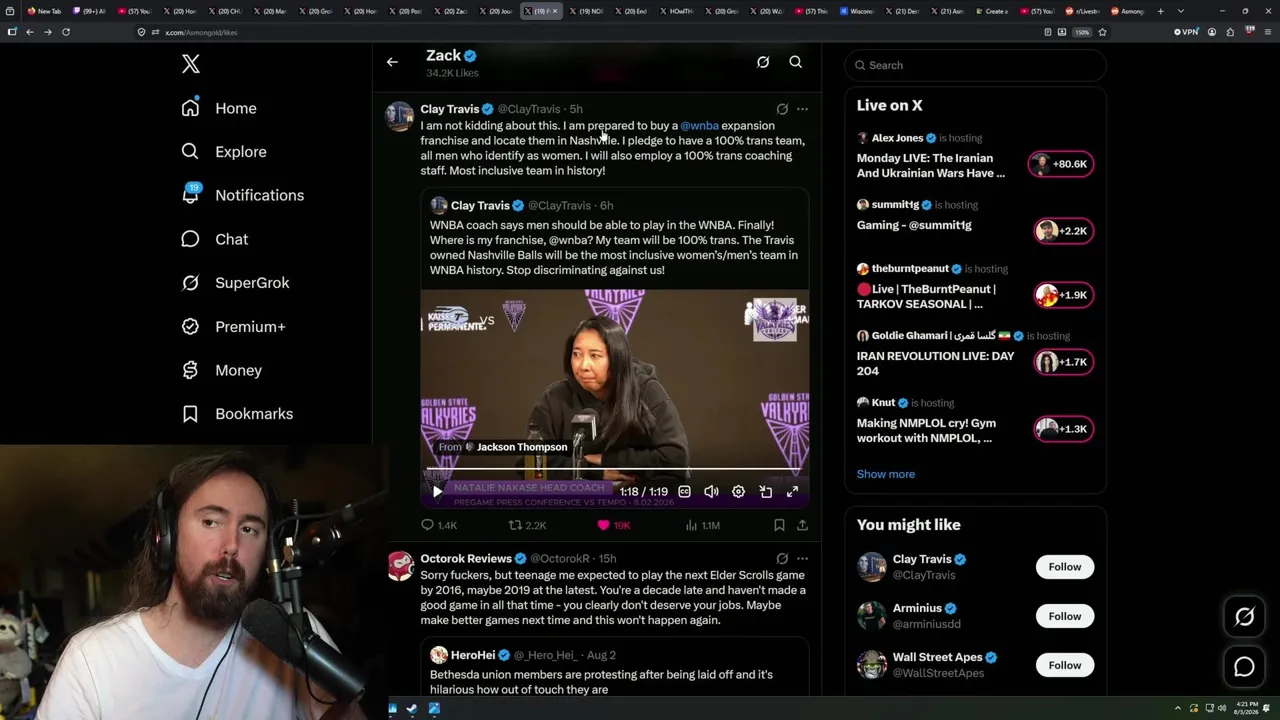Open the Octorok Reviews profile name
1280x720 pixels.
click(466, 559)
